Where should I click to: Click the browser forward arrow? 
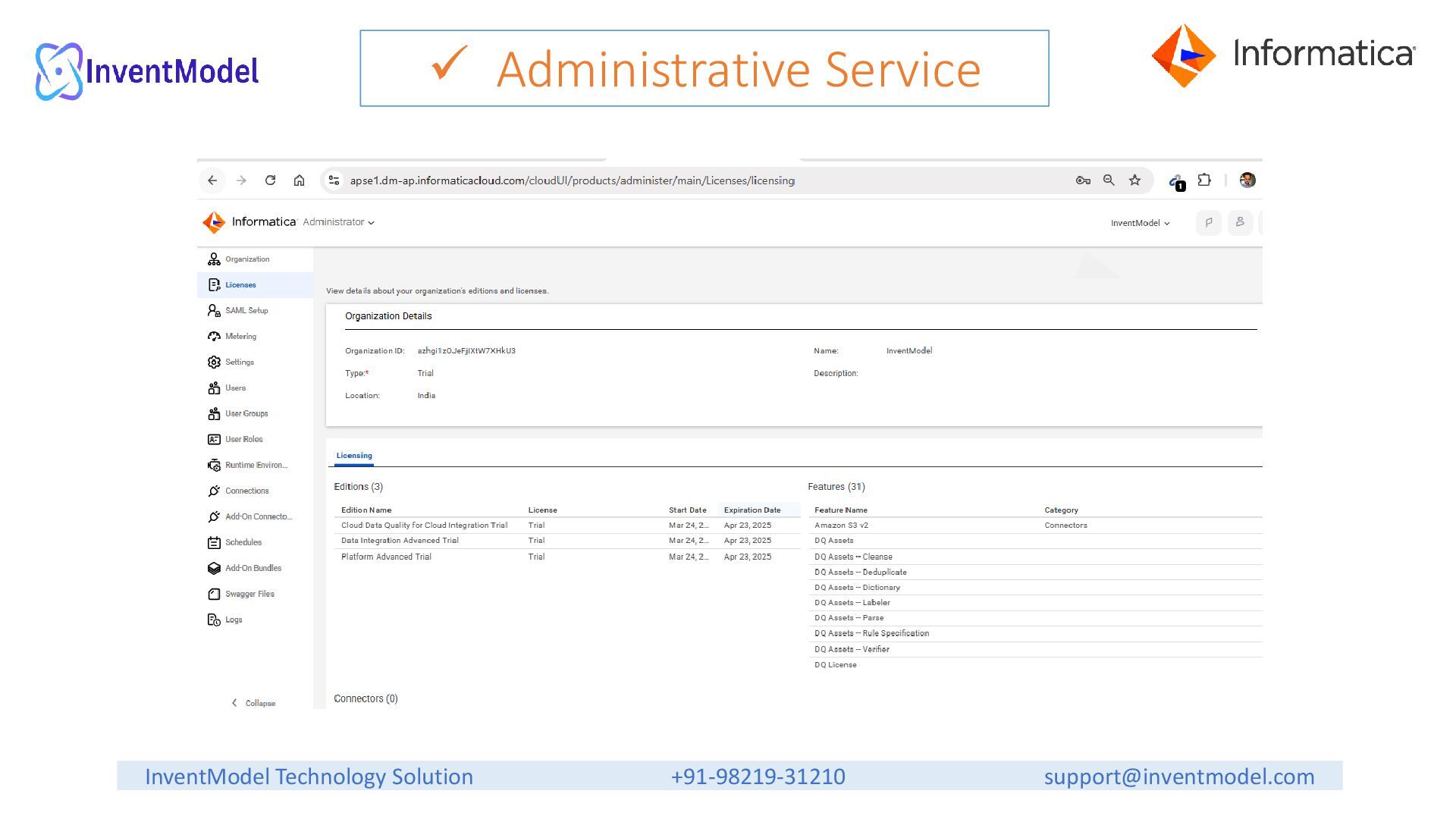pos(241,180)
